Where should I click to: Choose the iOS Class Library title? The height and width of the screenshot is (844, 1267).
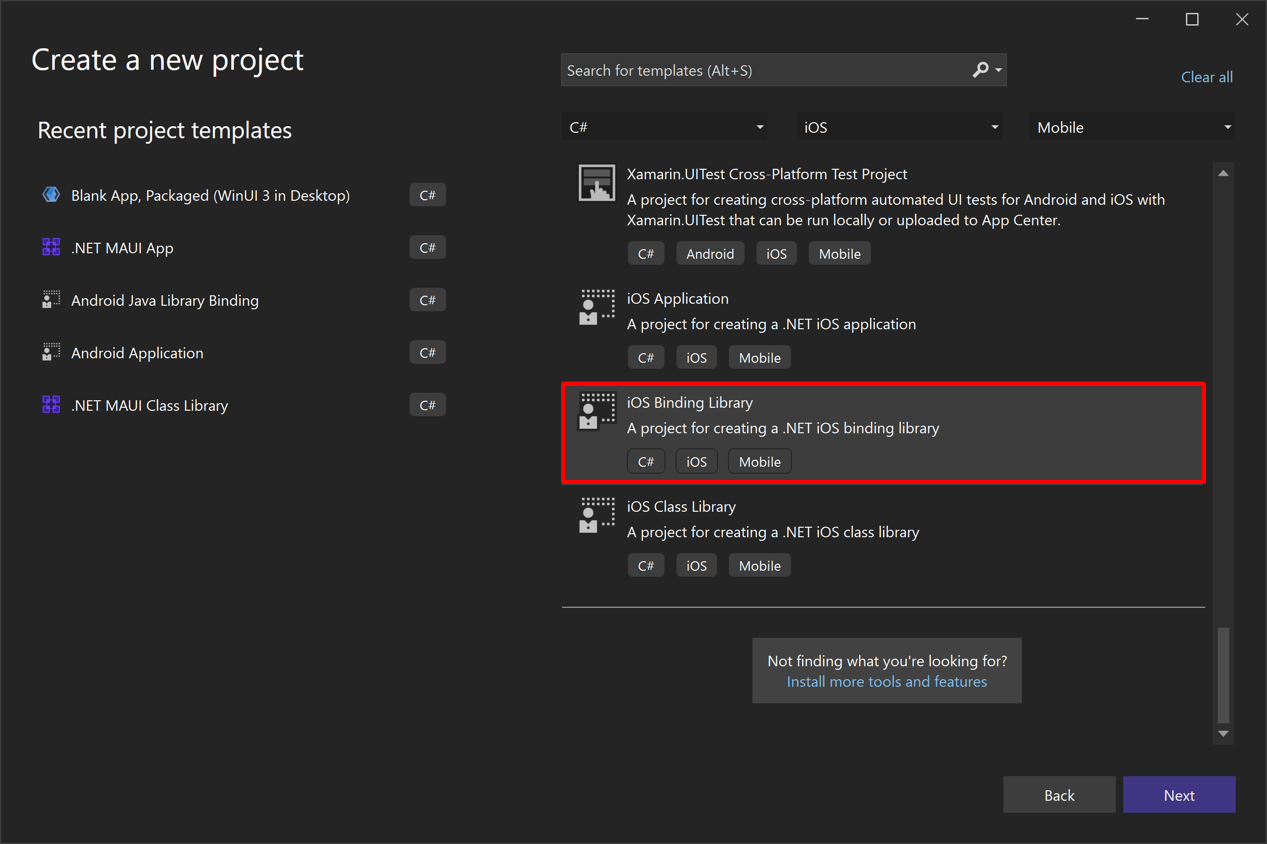pos(680,507)
